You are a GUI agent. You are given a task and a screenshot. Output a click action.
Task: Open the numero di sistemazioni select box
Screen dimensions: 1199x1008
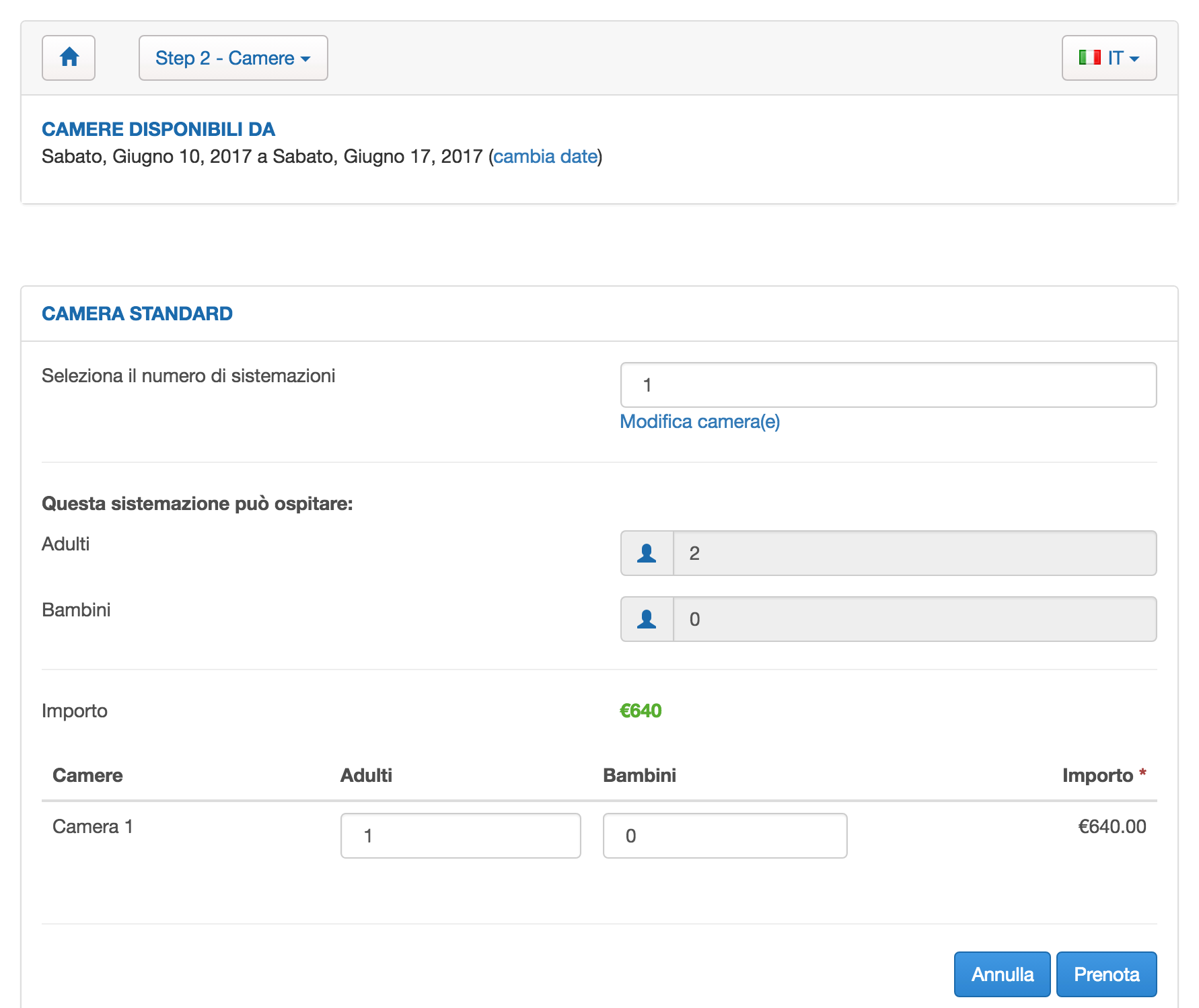tap(887, 385)
